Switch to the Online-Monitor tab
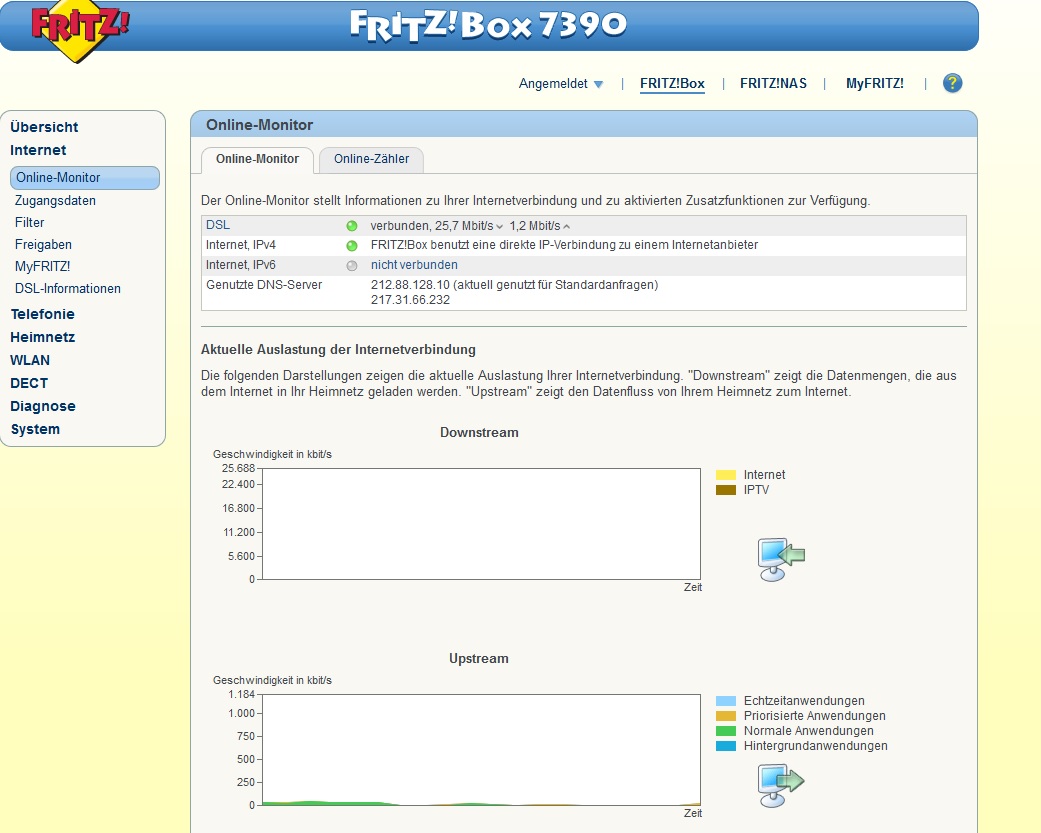 pos(257,159)
